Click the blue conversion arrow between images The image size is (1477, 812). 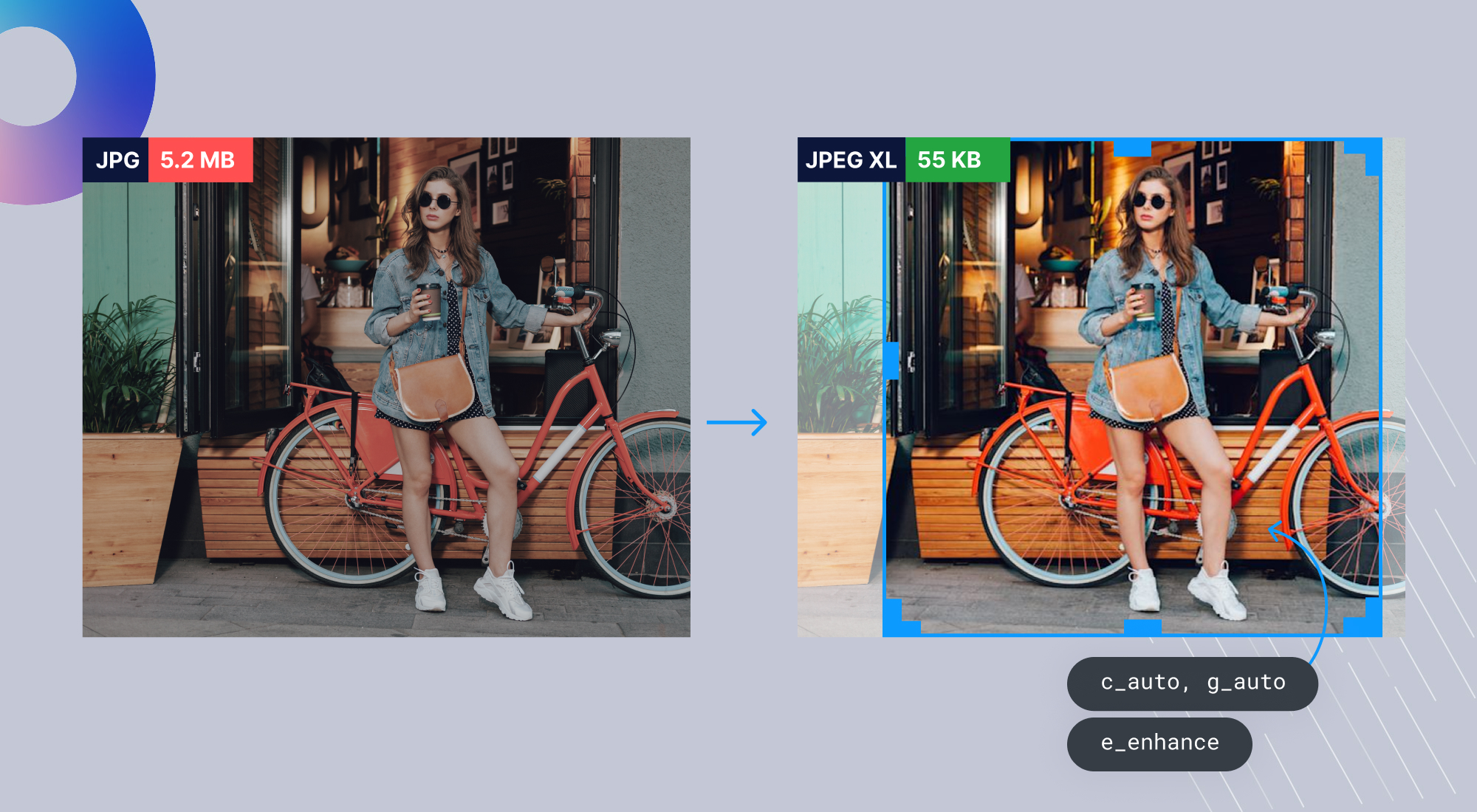(x=737, y=422)
